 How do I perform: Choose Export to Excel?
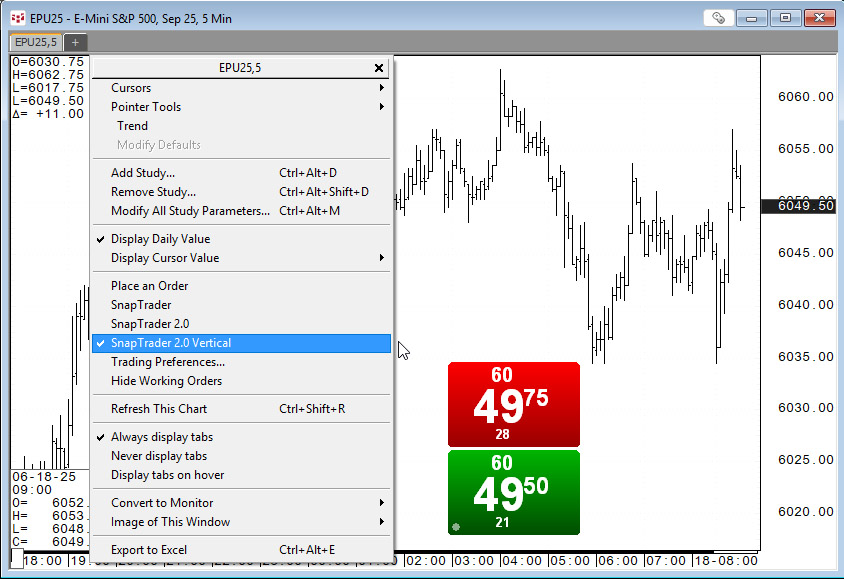click(x=242, y=550)
